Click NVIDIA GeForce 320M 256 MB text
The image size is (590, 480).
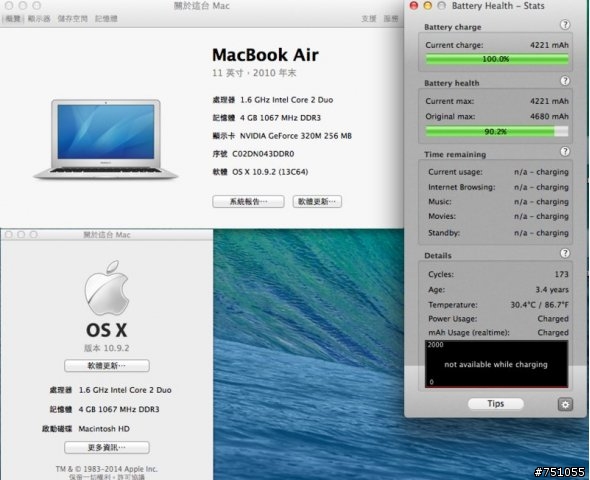(296, 136)
